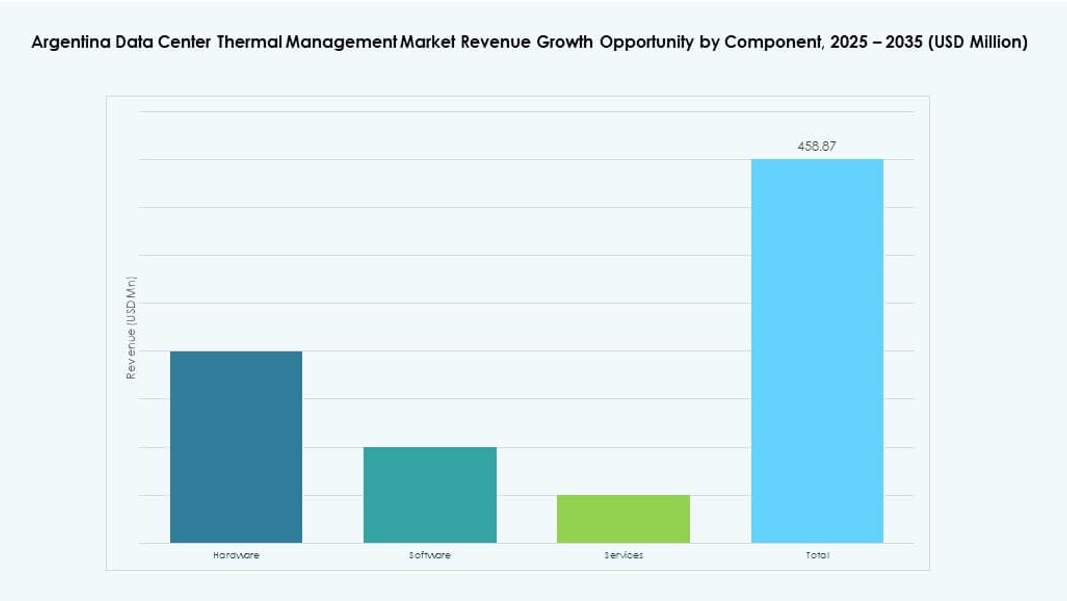Click the bottom horizontal axis line

click(500, 543)
